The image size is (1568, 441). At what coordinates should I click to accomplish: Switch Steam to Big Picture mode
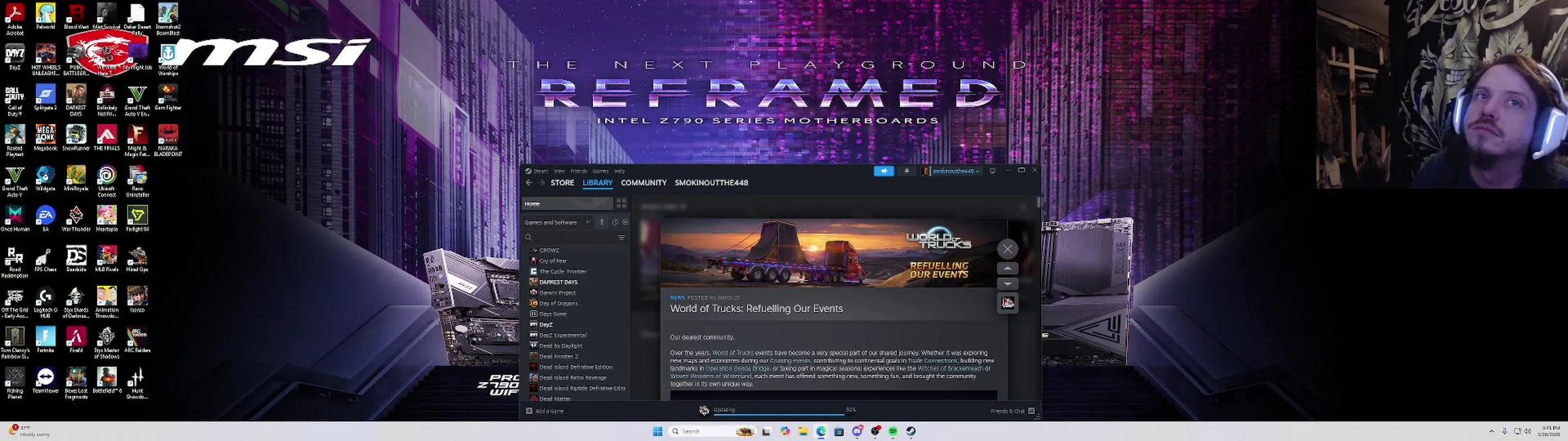pyautogui.click(x=992, y=171)
